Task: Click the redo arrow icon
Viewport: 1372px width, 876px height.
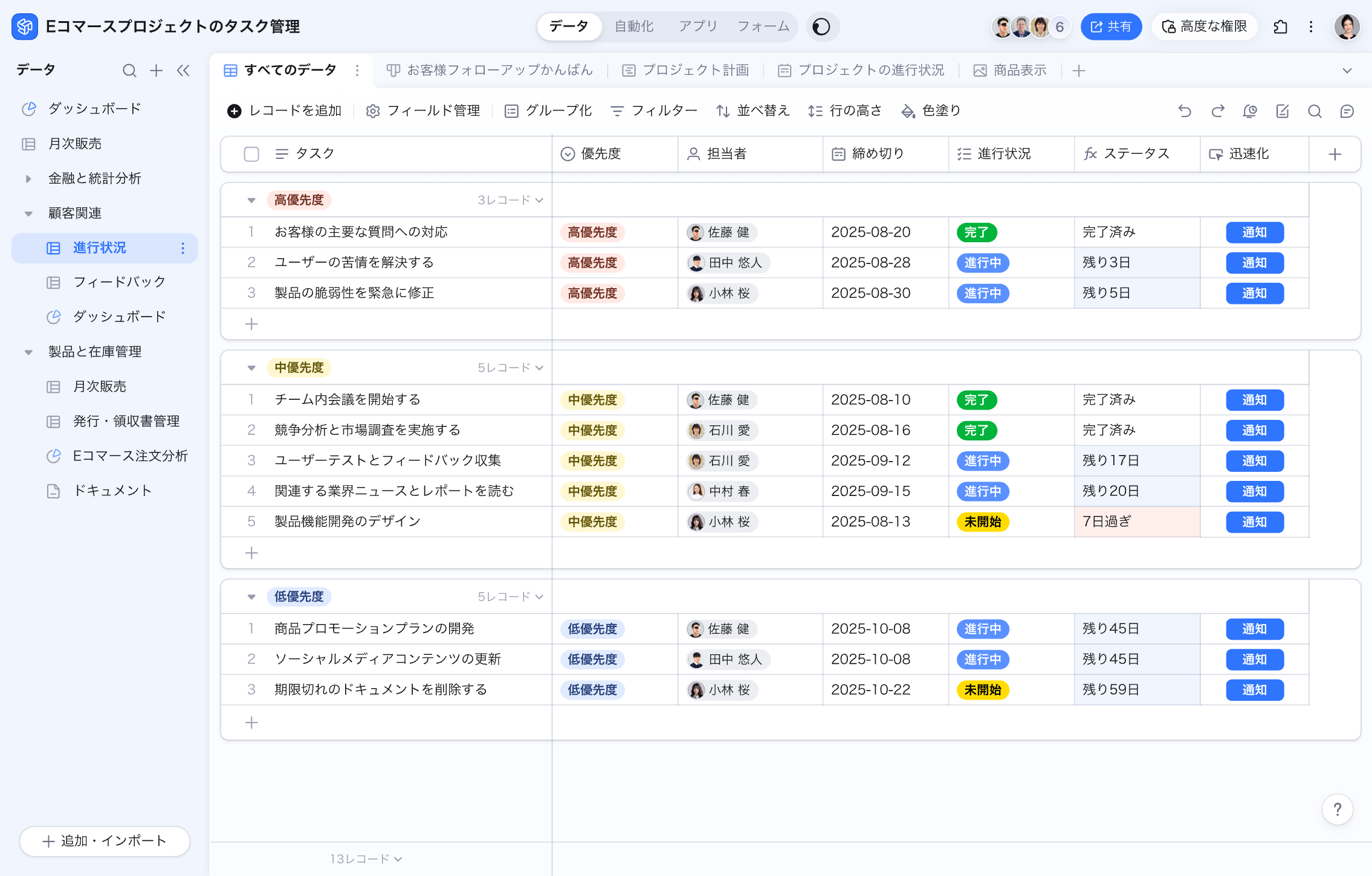Action: [1217, 111]
